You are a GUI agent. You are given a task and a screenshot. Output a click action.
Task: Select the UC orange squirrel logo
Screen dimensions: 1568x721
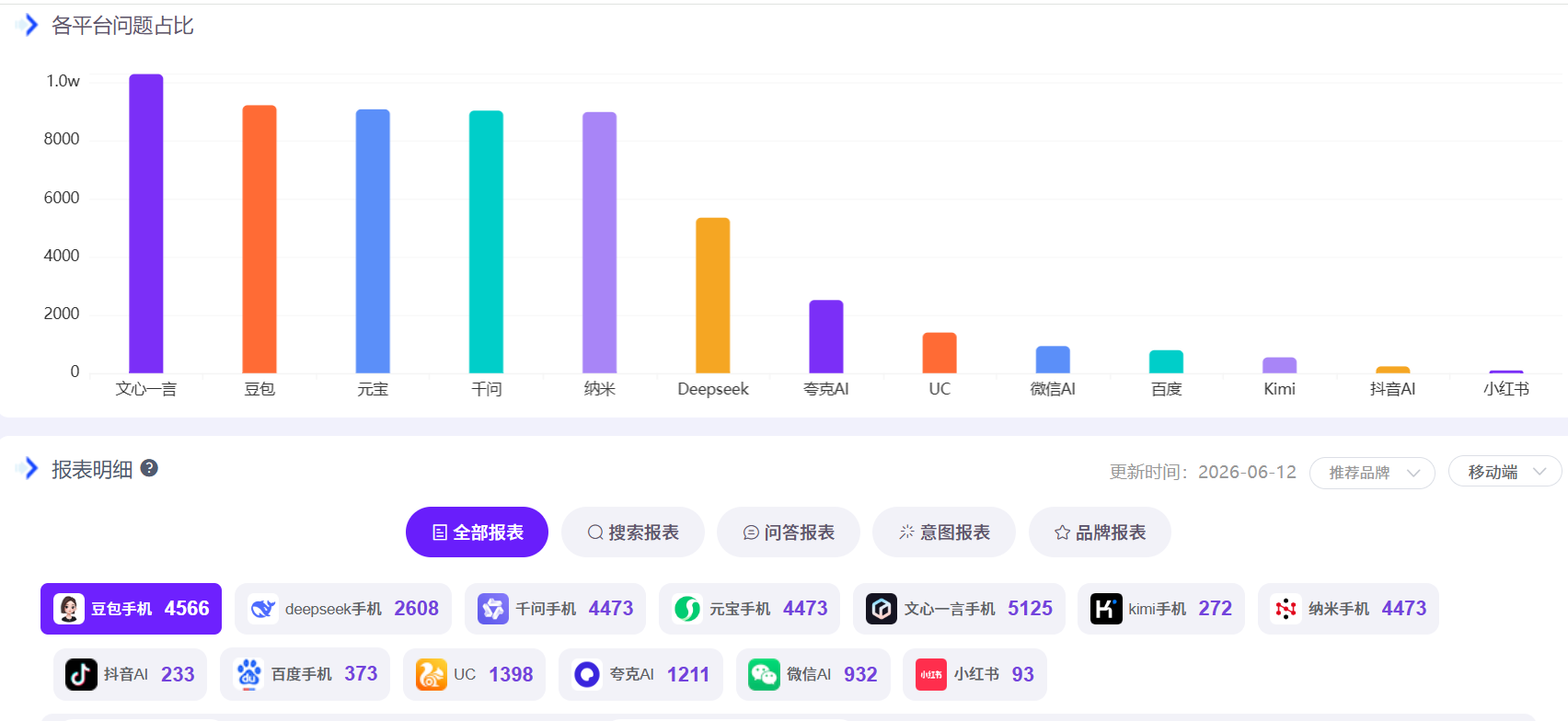432,675
